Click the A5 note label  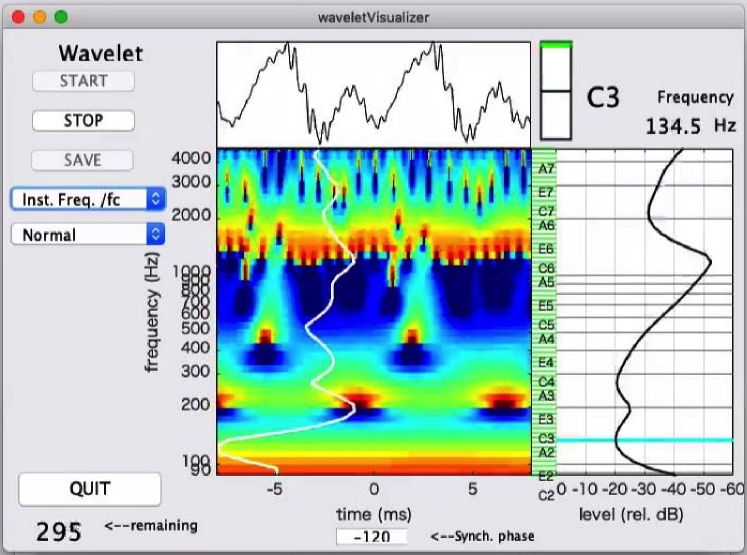point(546,282)
